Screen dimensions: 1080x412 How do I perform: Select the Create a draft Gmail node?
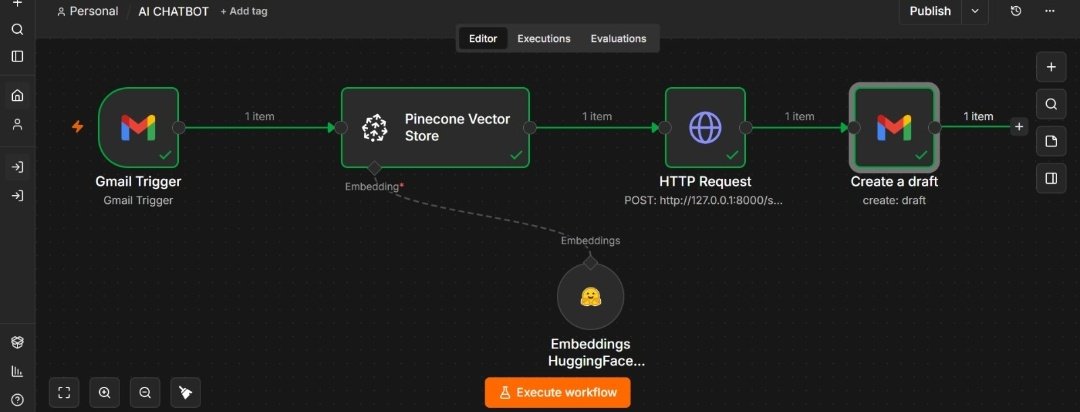pyautogui.click(x=894, y=127)
